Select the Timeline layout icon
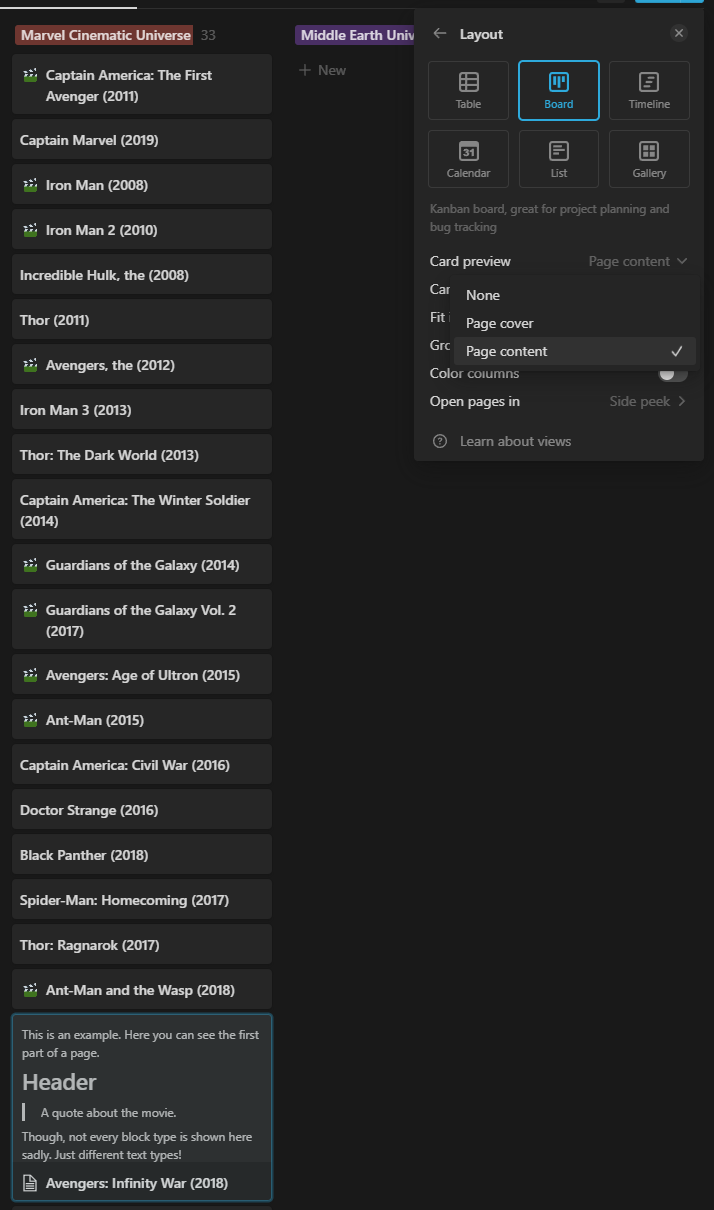Image resolution: width=714 pixels, height=1210 pixels. [x=649, y=82]
